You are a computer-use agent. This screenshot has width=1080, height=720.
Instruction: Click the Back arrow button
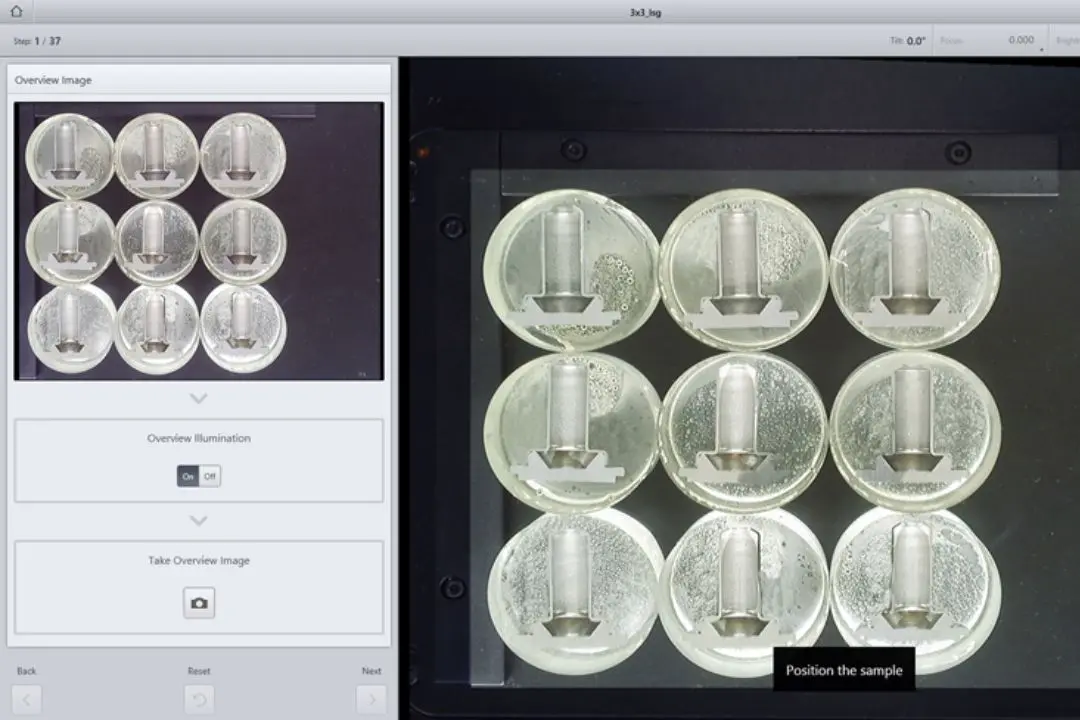(x=26, y=700)
